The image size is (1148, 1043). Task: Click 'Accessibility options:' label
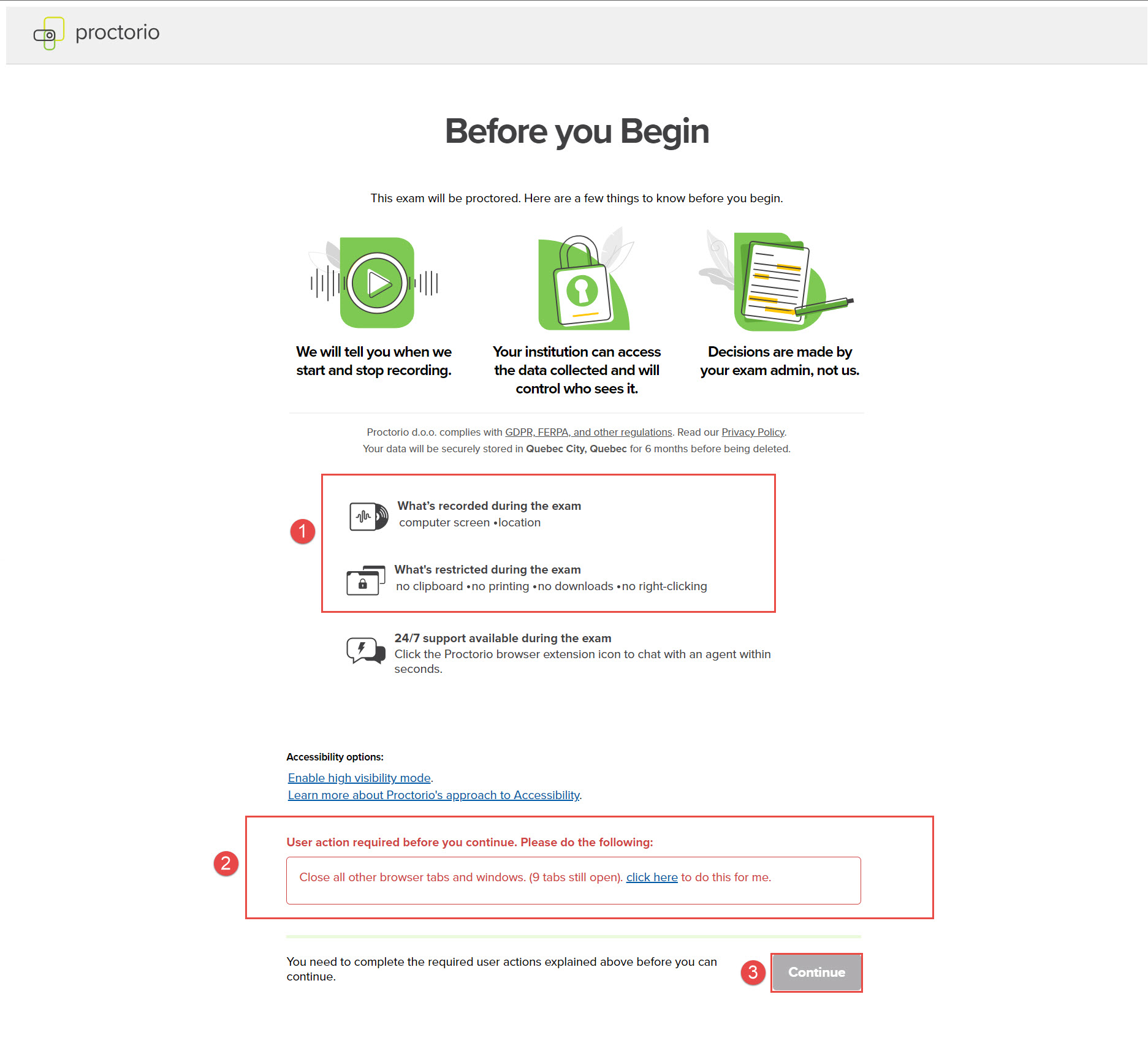point(335,757)
